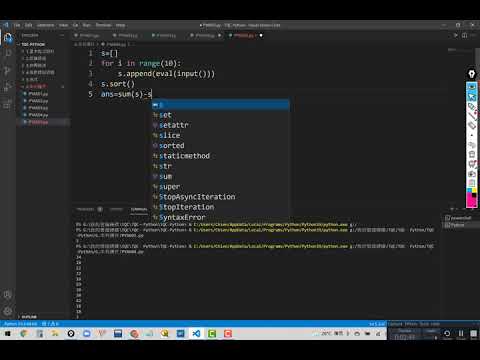Choose 'slice' from the autocomplete list
This screenshot has height=360, width=480.
click(221, 135)
